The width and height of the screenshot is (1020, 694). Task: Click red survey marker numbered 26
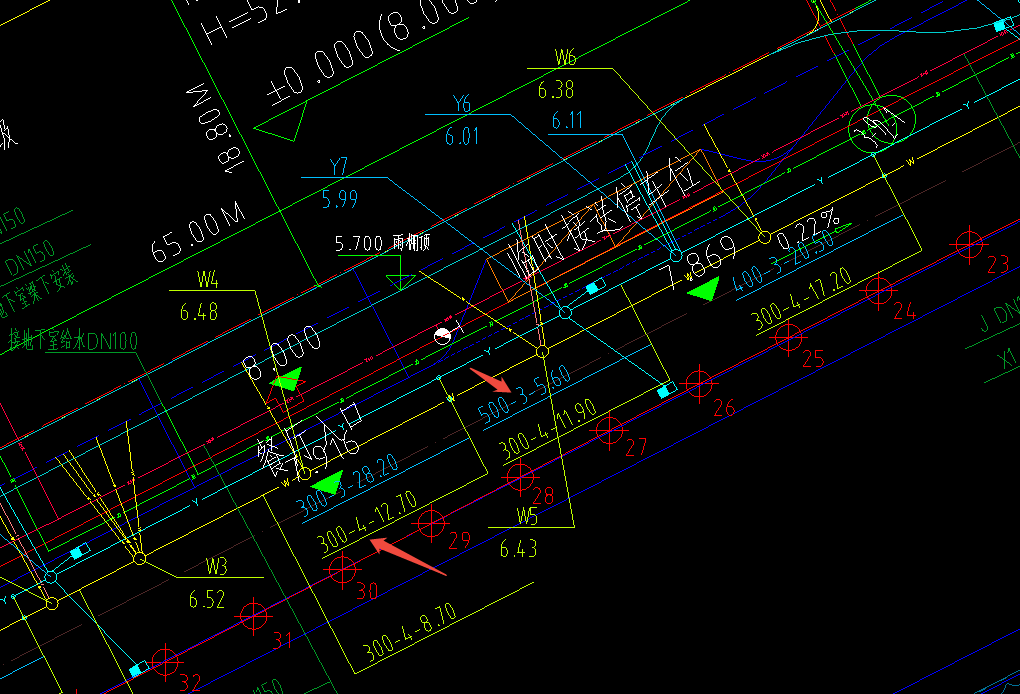(x=699, y=384)
